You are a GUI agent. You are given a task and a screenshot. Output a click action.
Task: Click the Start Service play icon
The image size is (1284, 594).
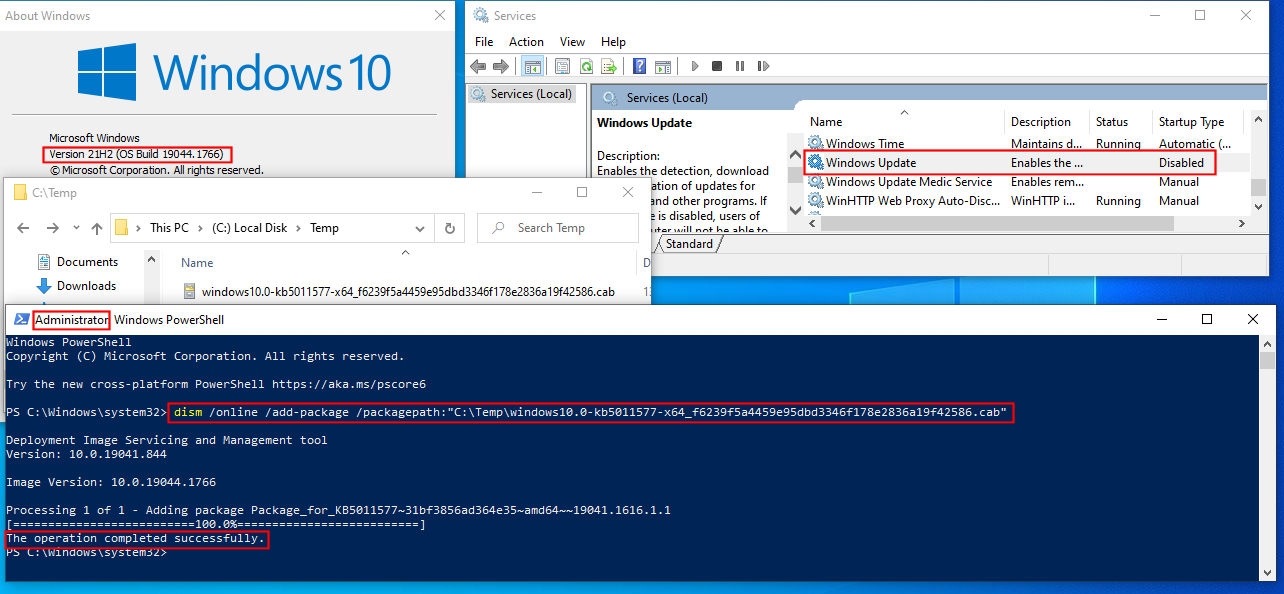point(695,66)
